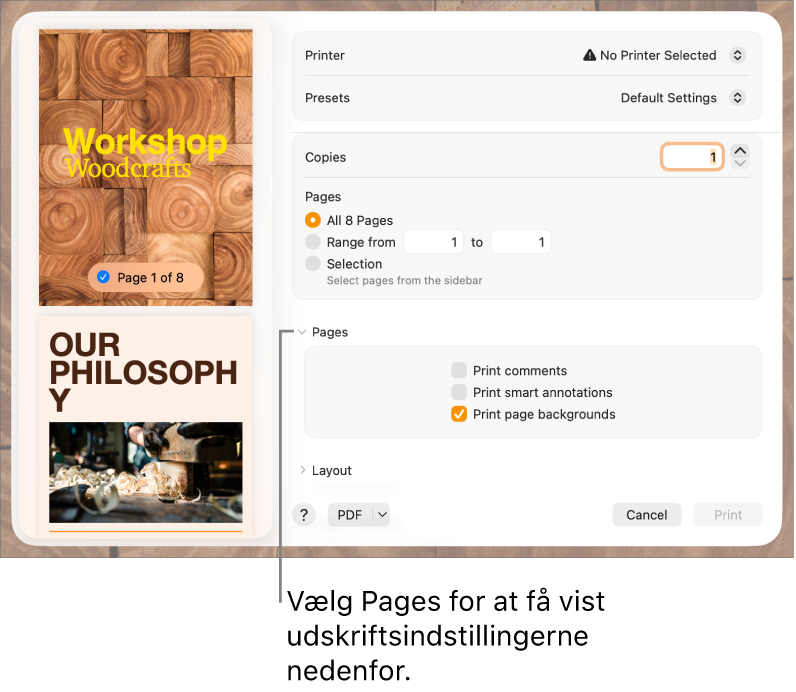The width and height of the screenshot is (796, 692).
Task: Click the 'Copies' label
Action: click(325, 157)
